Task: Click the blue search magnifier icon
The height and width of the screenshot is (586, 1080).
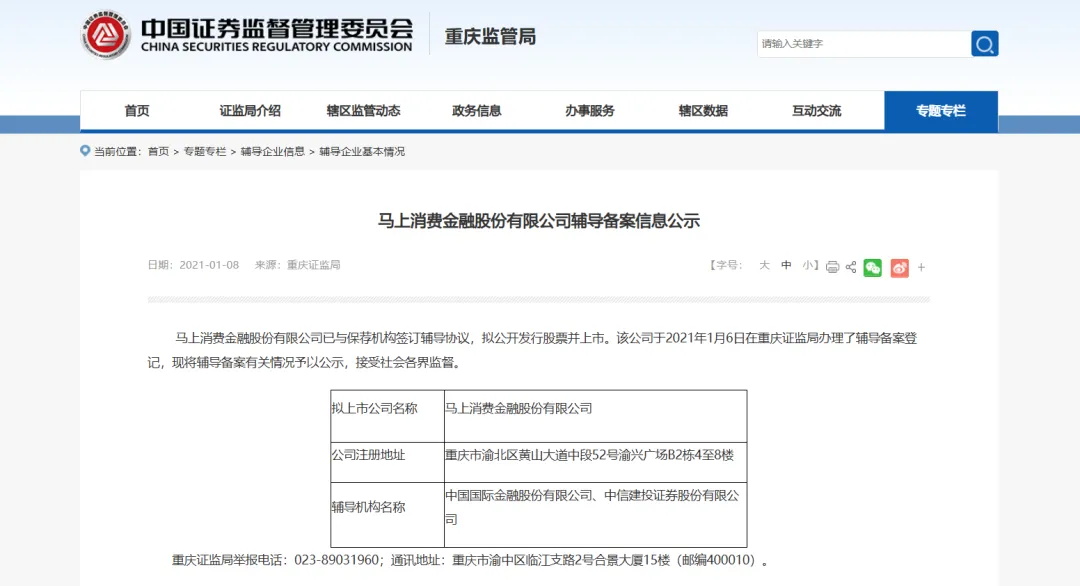Action: pyautogui.click(x=984, y=44)
